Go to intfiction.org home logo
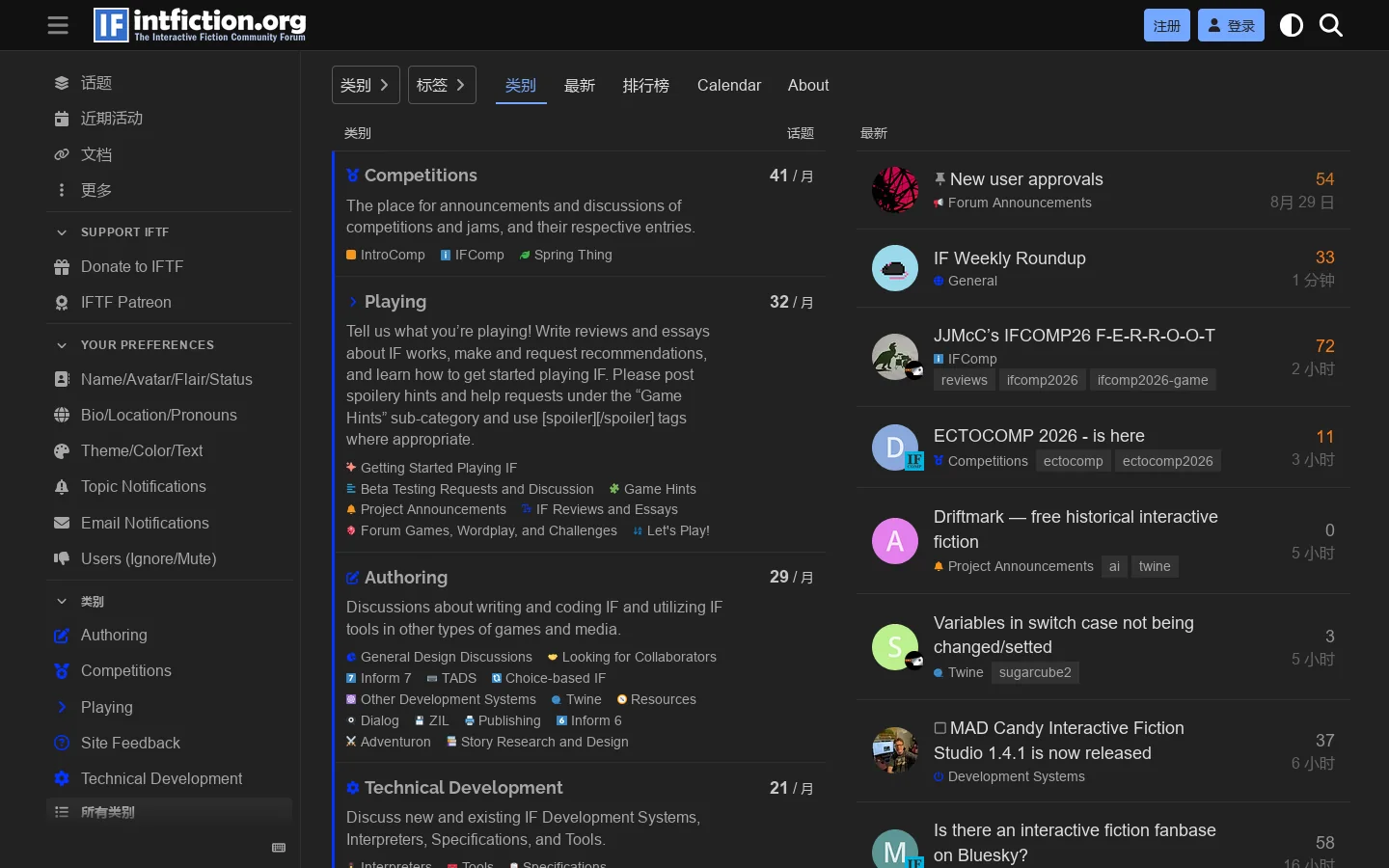 click(200, 25)
